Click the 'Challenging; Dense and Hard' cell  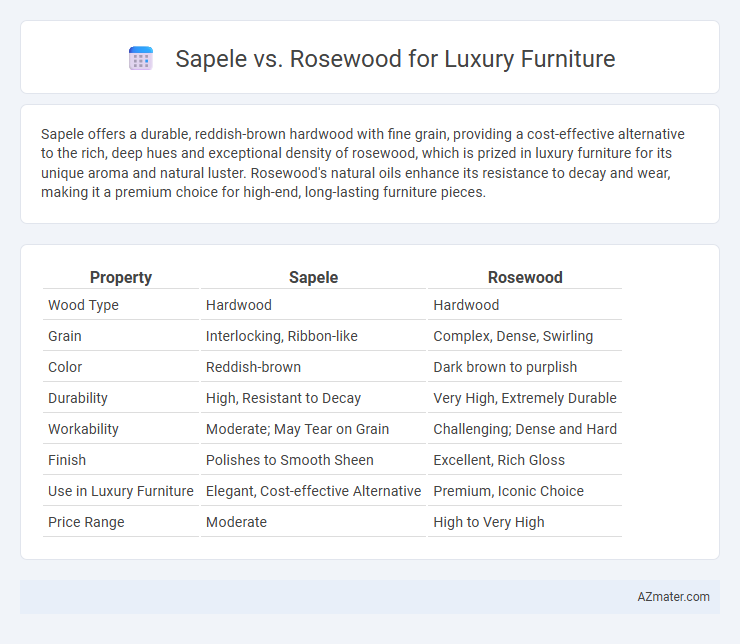pyautogui.click(x=525, y=429)
